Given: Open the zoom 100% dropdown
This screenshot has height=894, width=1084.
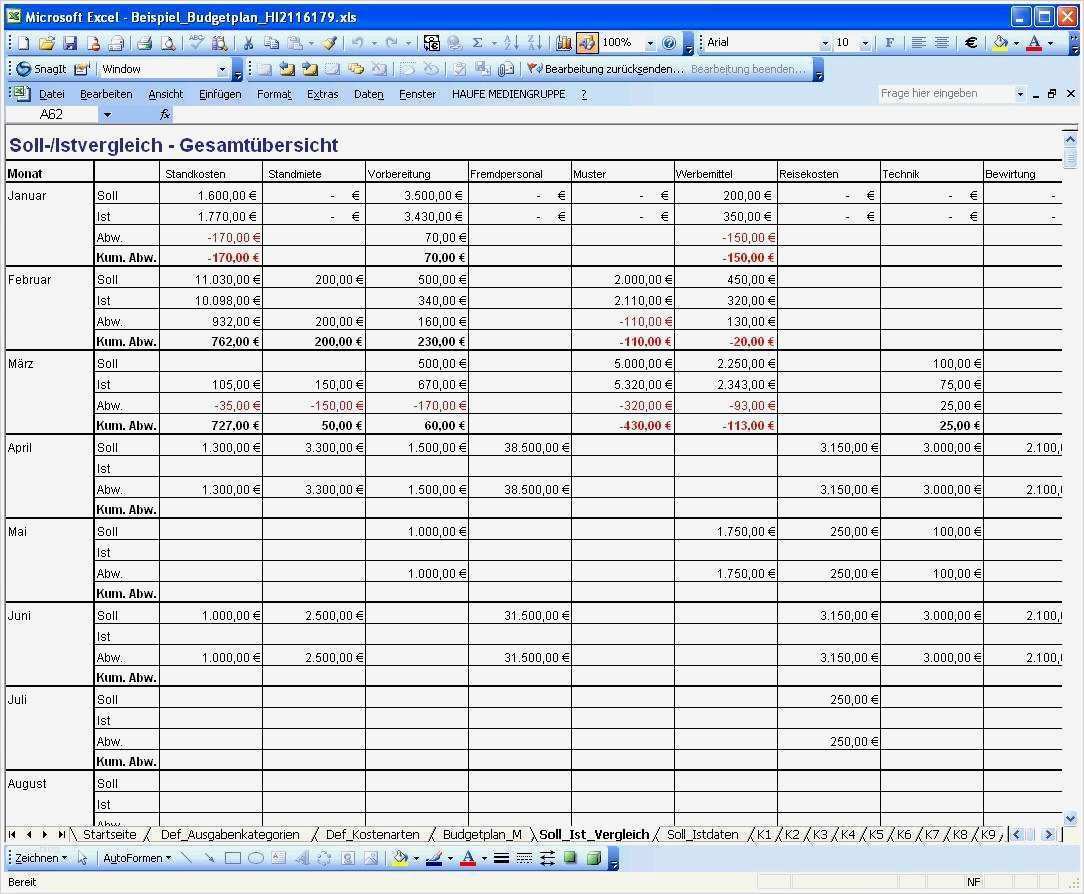Looking at the screenshot, I should tap(650, 43).
